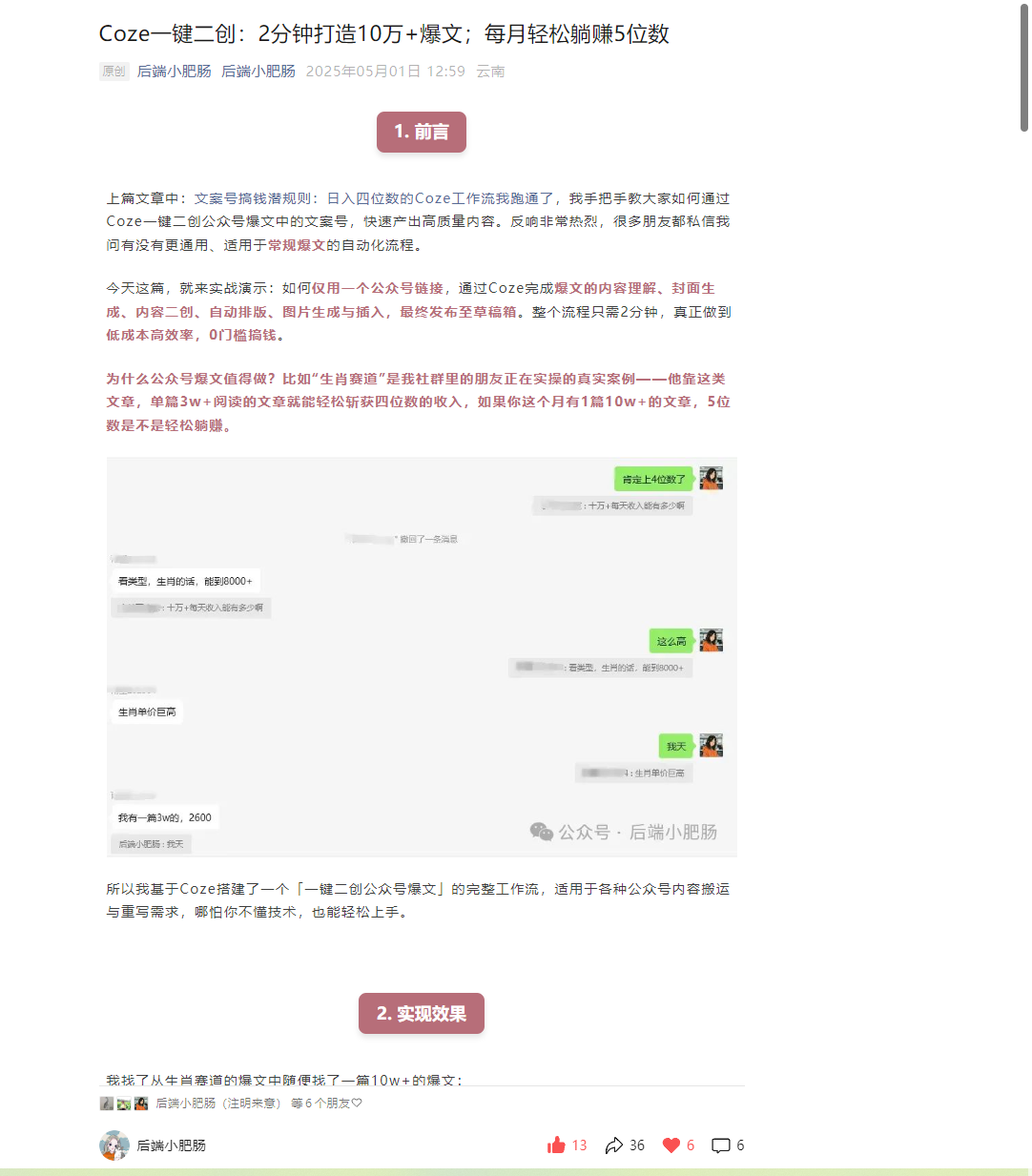Viewport: 1032px width, 1176px height.
Task: Click 后端小肥肠（注明来意）等6个朋友 text
Action: point(259,1104)
